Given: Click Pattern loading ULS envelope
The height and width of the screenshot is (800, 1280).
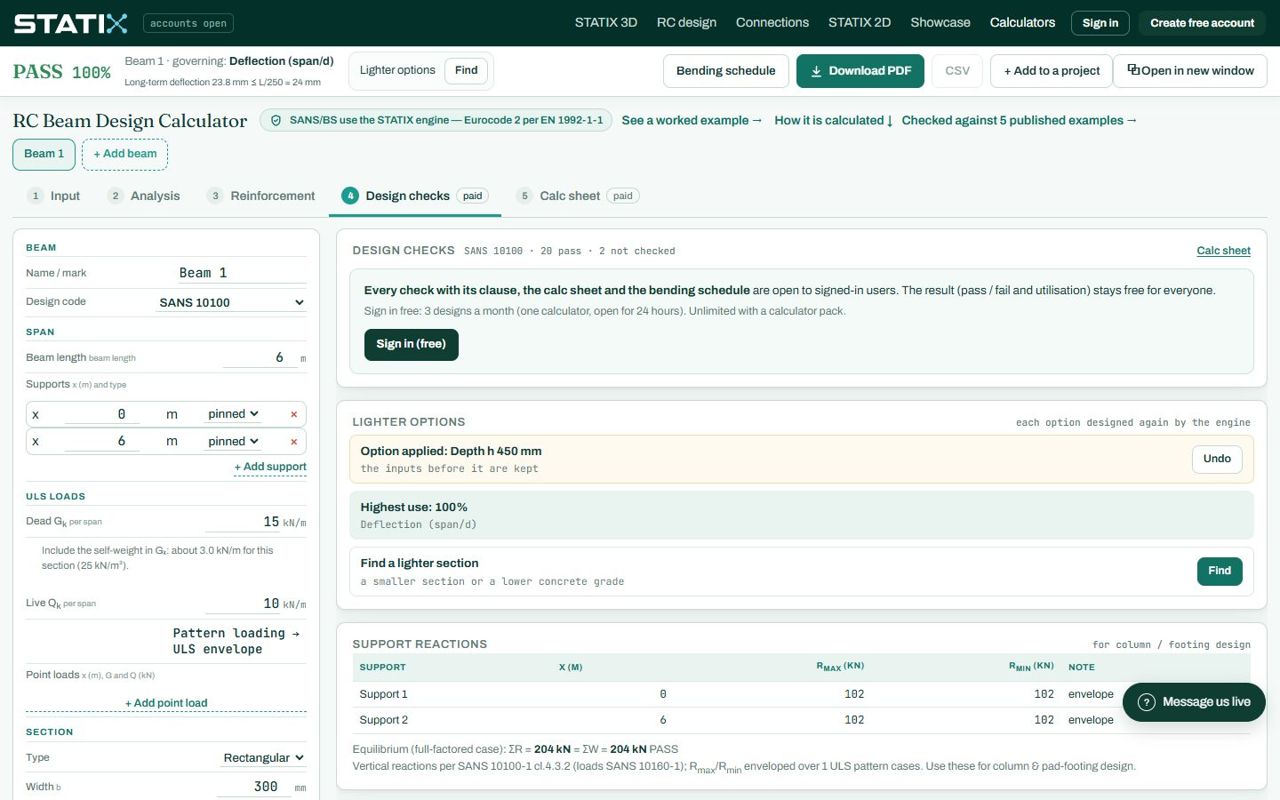Looking at the screenshot, I should [236, 641].
